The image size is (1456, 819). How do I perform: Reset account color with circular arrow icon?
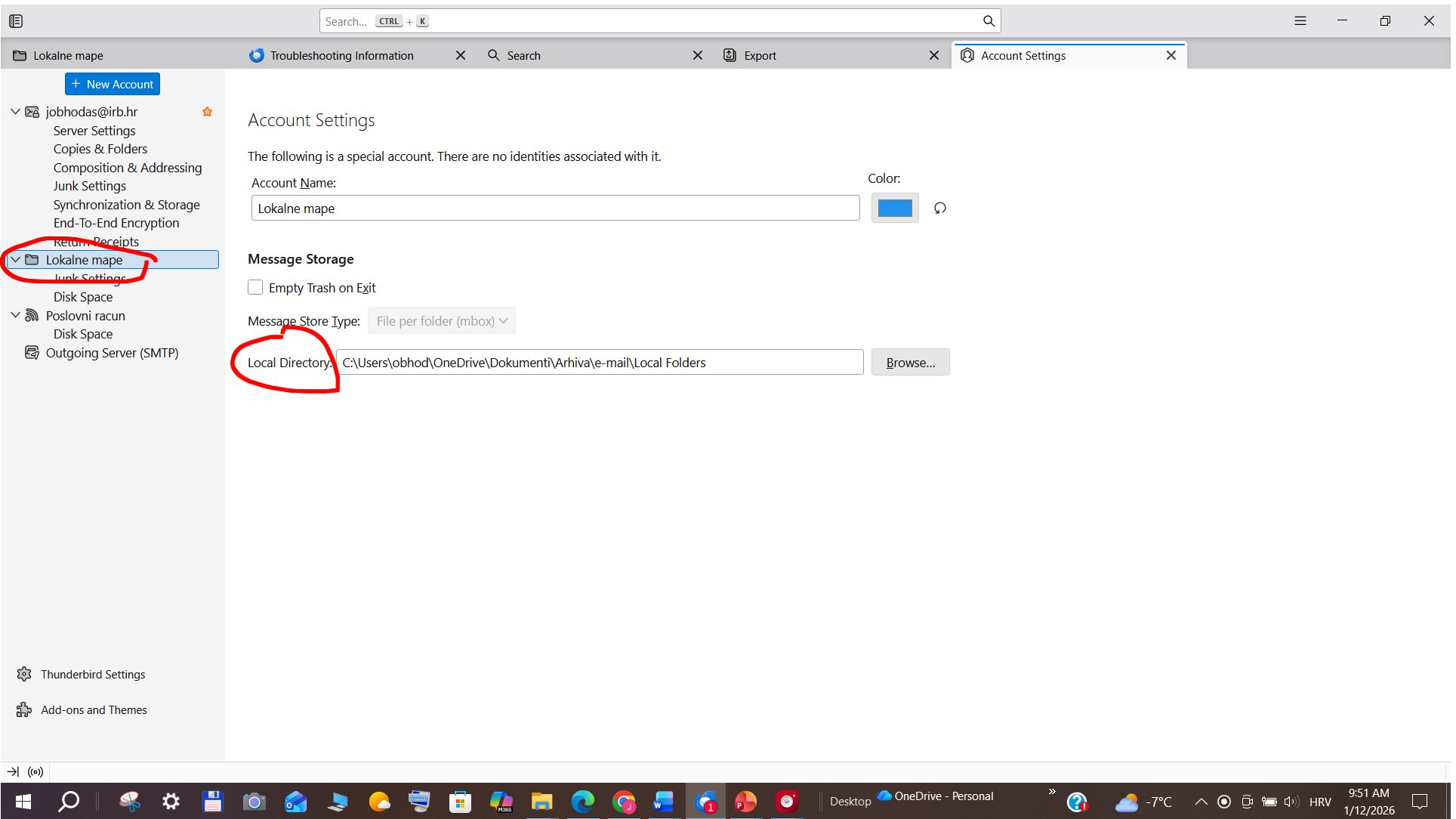(x=939, y=208)
